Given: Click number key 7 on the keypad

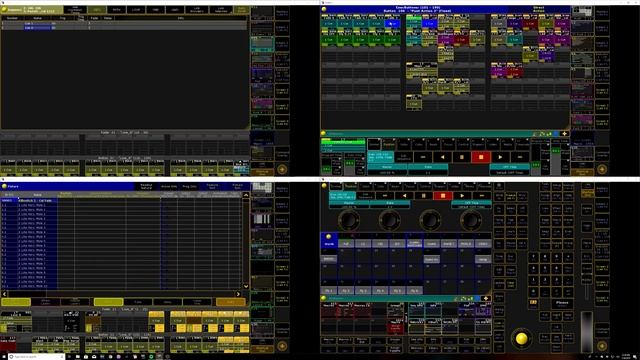Looking at the screenshot, I should (533, 258).
